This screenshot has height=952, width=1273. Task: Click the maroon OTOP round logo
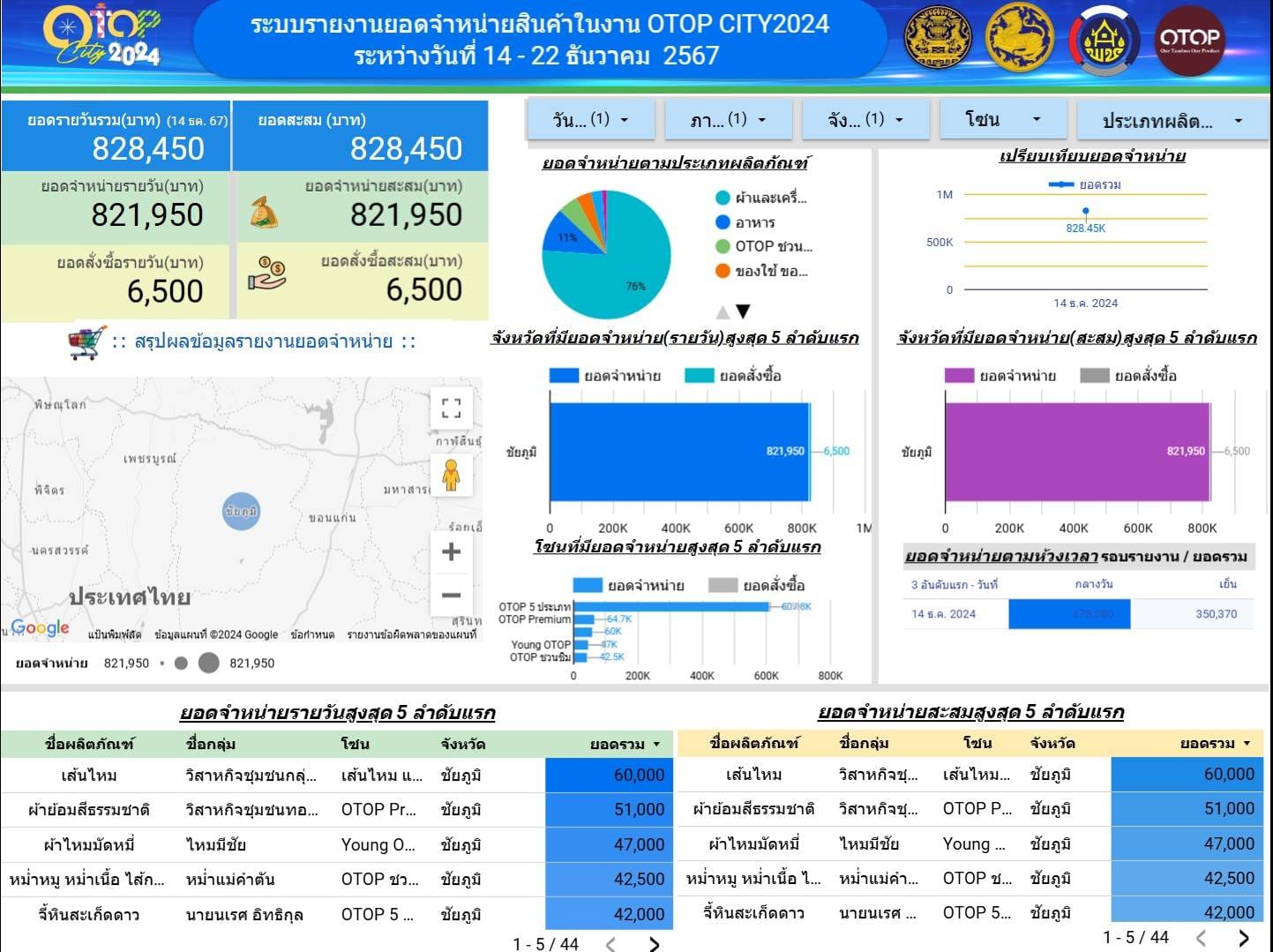click(1189, 40)
